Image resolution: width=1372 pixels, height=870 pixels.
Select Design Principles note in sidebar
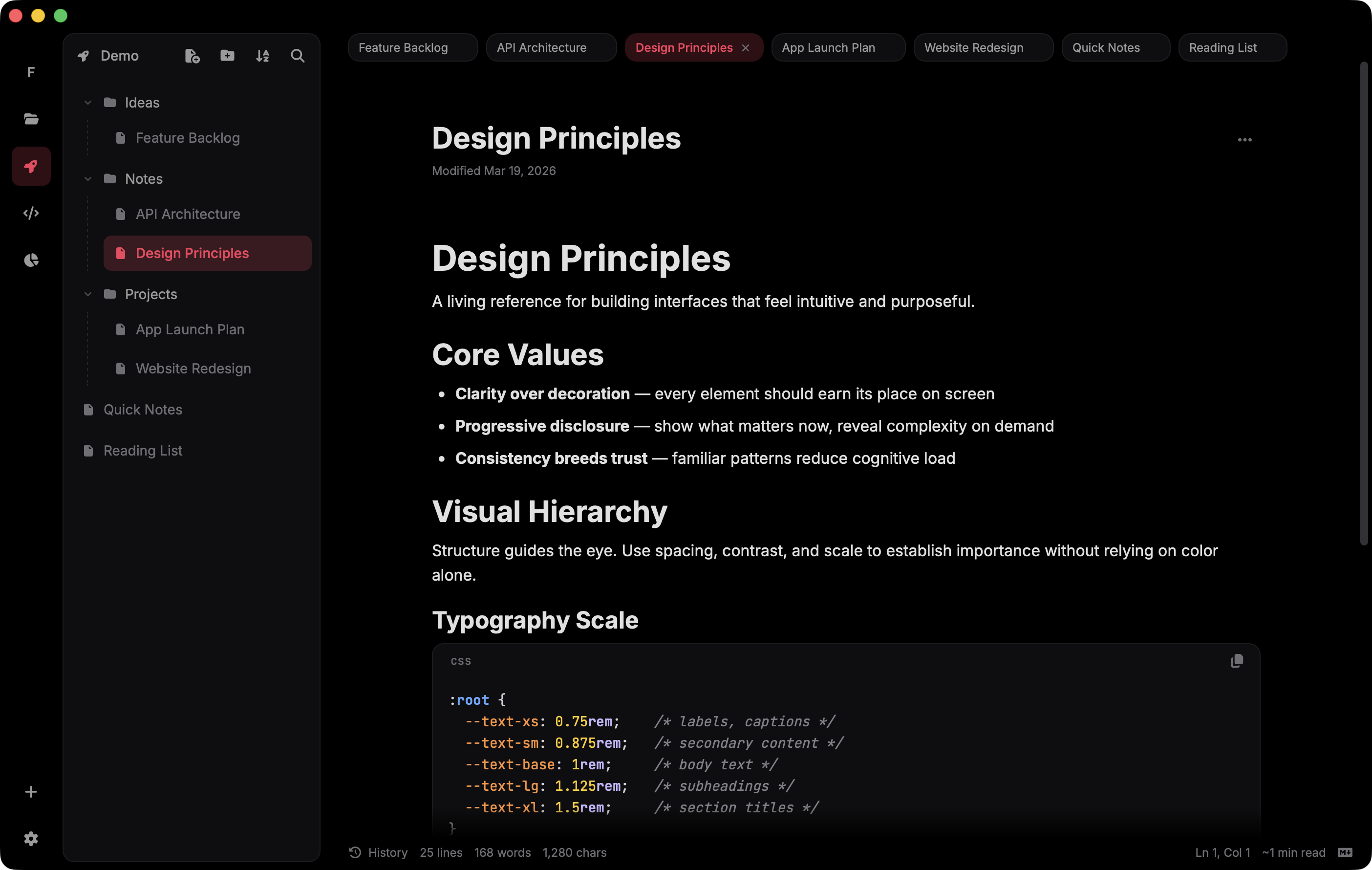(207, 253)
